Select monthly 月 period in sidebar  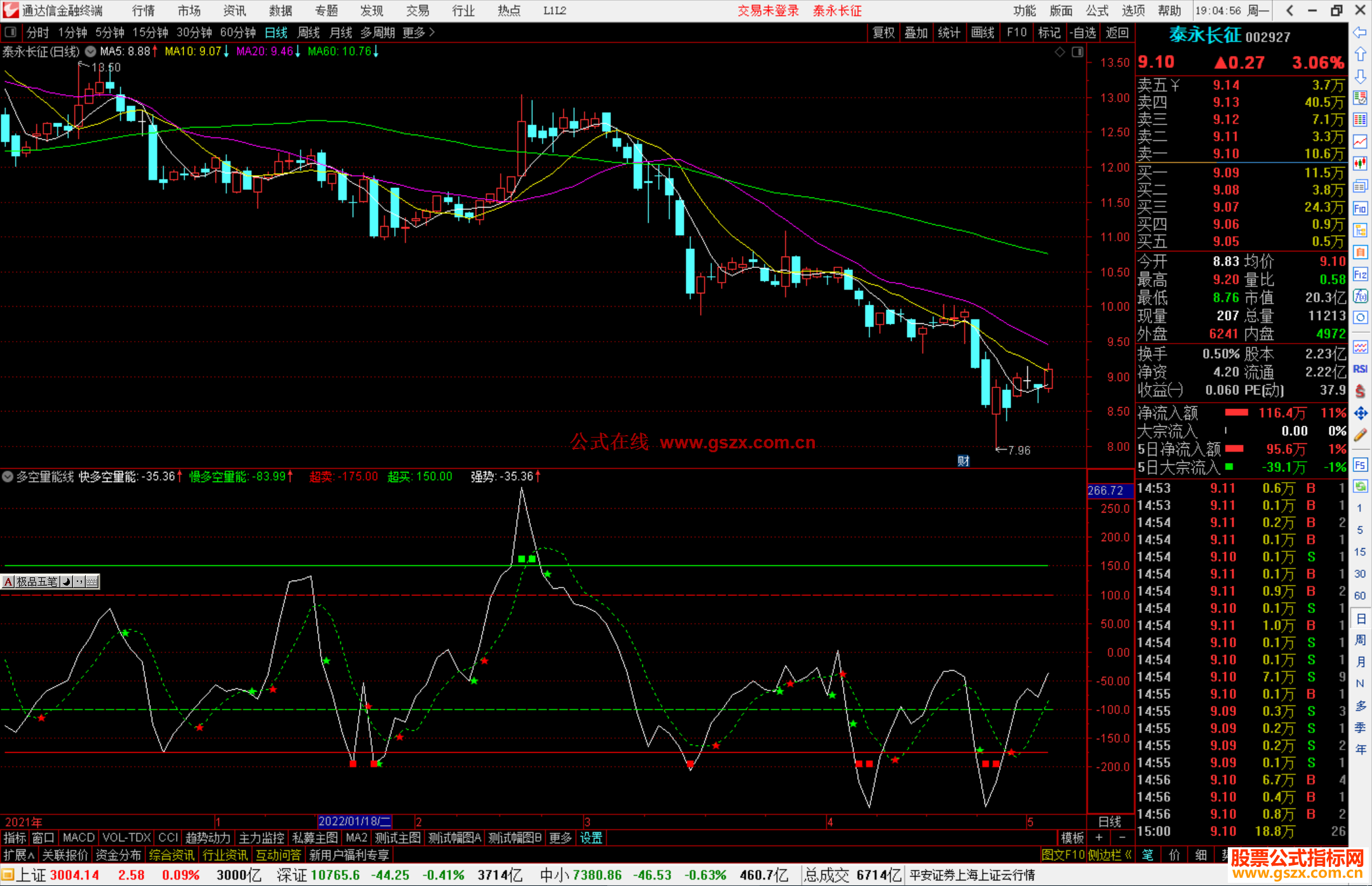1360,662
